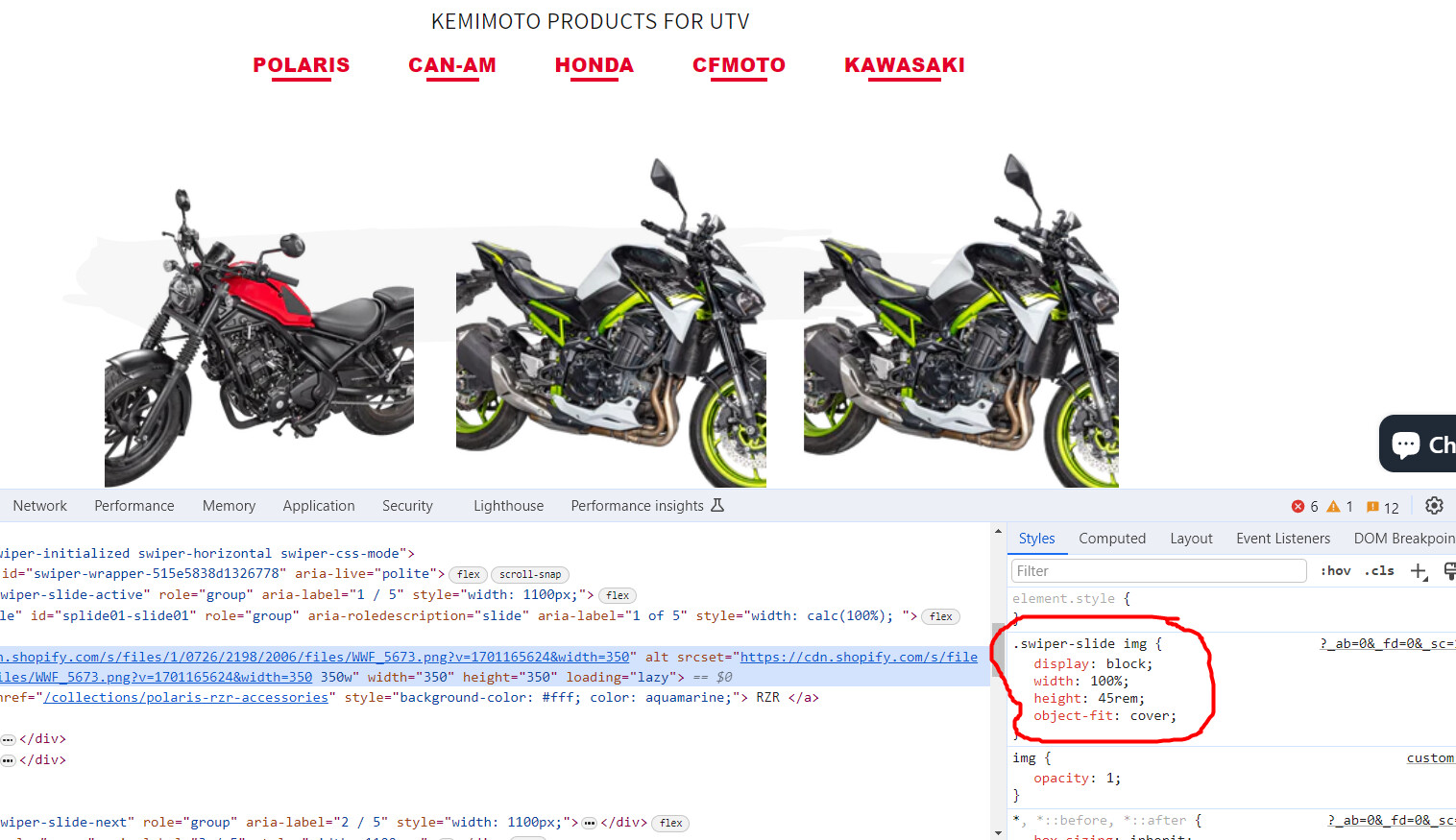Click the element.style rule selector
Screen dimensions: 1456x840
tap(1064, 599)
